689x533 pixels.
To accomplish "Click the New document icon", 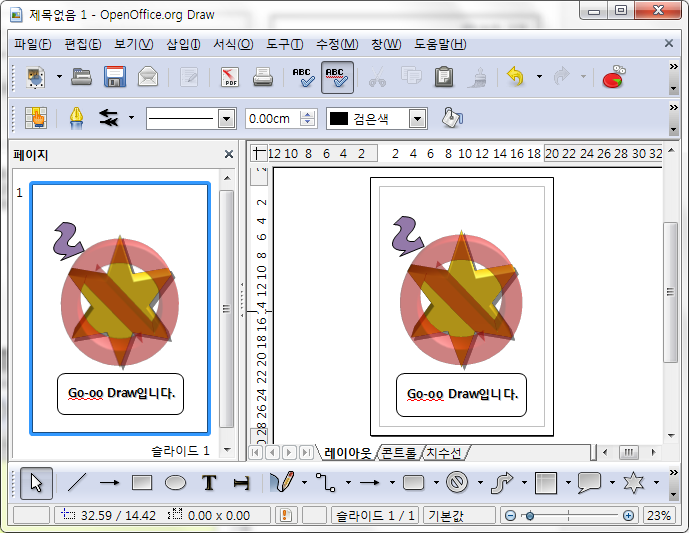I will [x=36, y=77].
